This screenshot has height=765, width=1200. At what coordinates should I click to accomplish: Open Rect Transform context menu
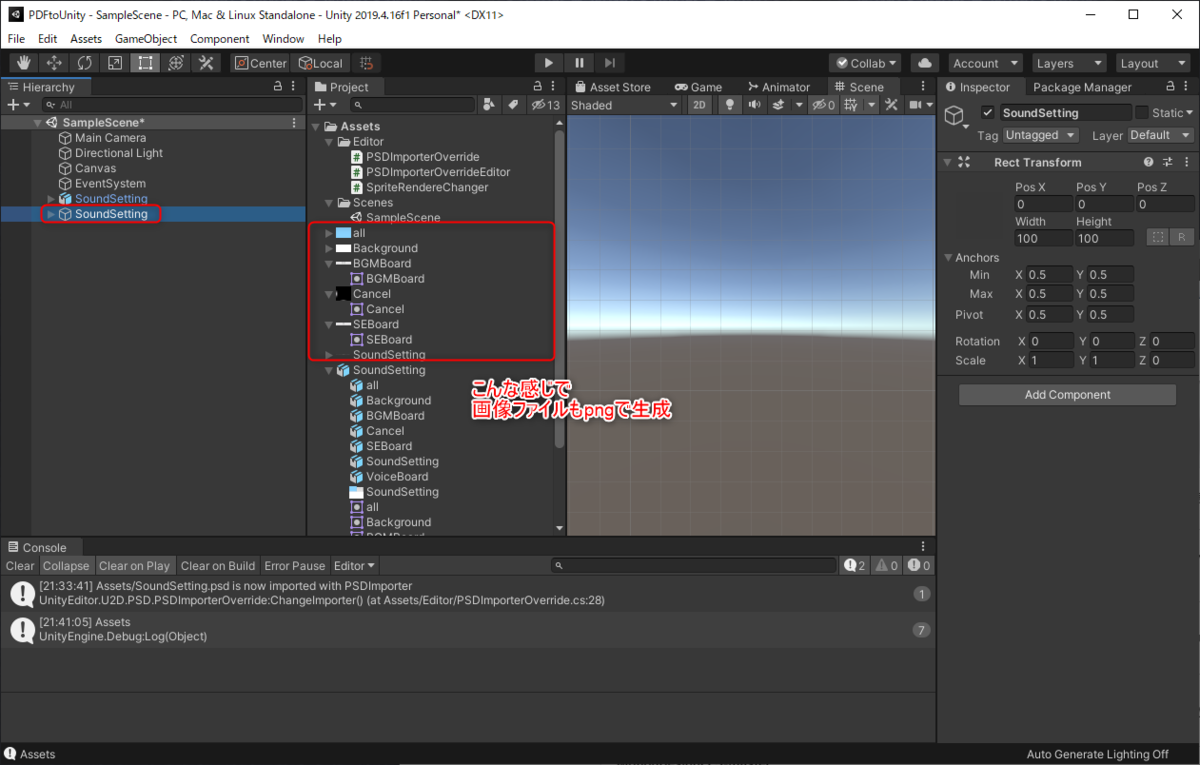pos(1185,162)
